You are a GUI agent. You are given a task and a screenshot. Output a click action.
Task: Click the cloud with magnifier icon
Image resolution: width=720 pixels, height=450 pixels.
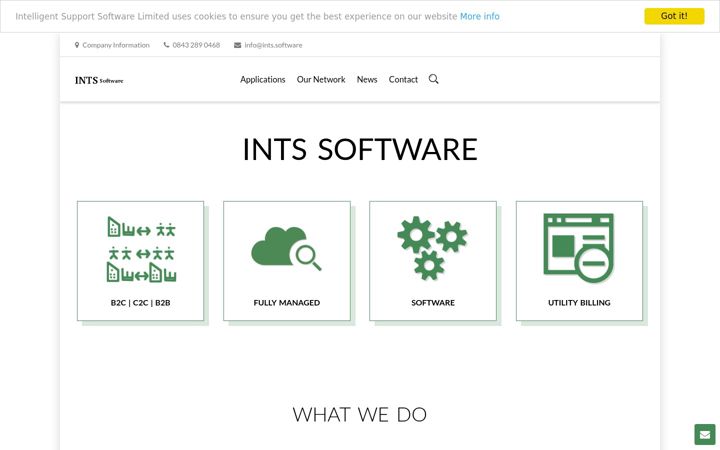tap(287, 248)
